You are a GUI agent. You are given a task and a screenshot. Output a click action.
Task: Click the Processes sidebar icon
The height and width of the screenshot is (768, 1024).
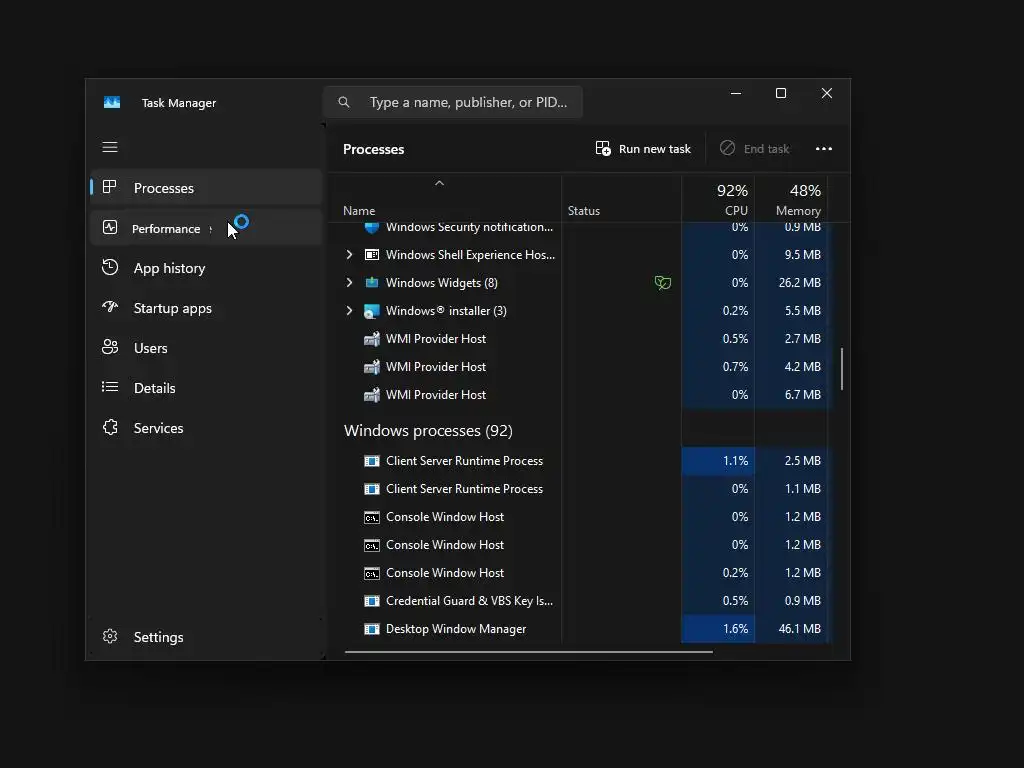coord(110,187)
